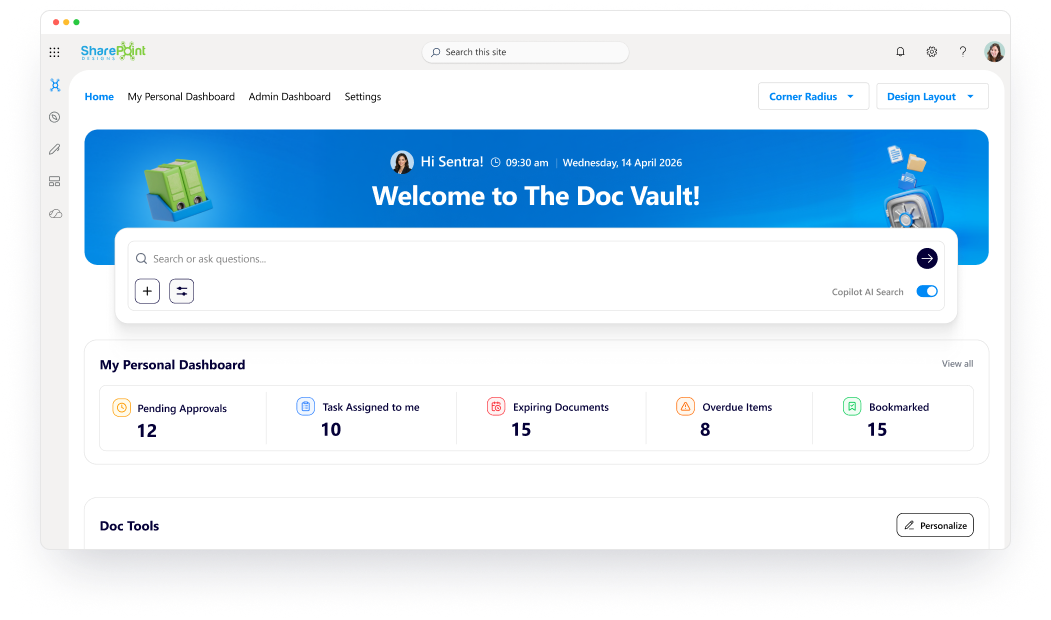
Task: Select the pencil icon in sidebar
Action: (55, 149)
